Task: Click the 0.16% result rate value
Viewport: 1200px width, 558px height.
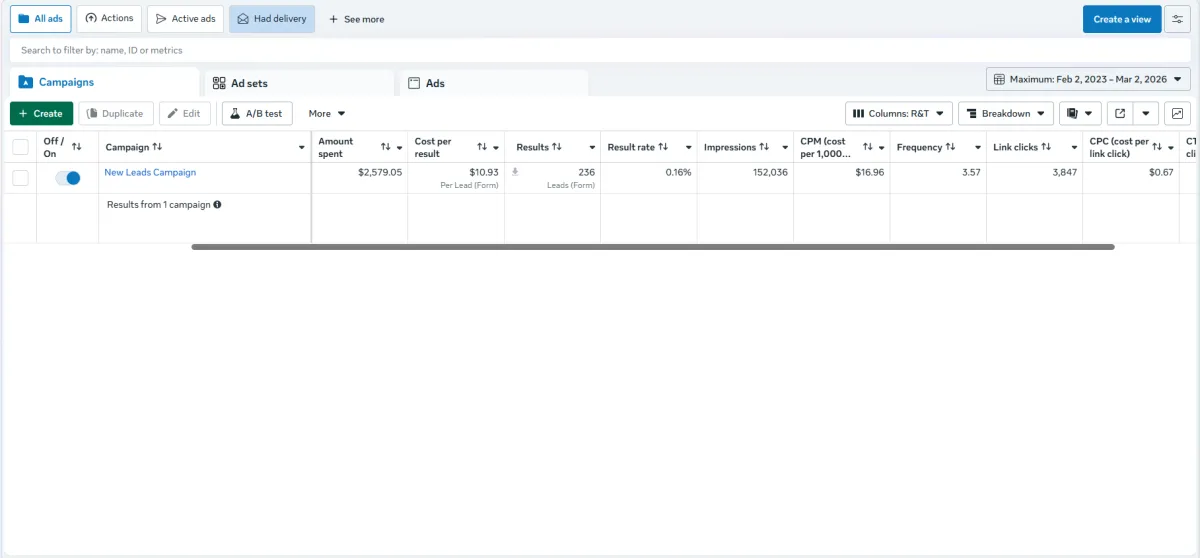Action: pyautogui.click(x=678, y=172)
